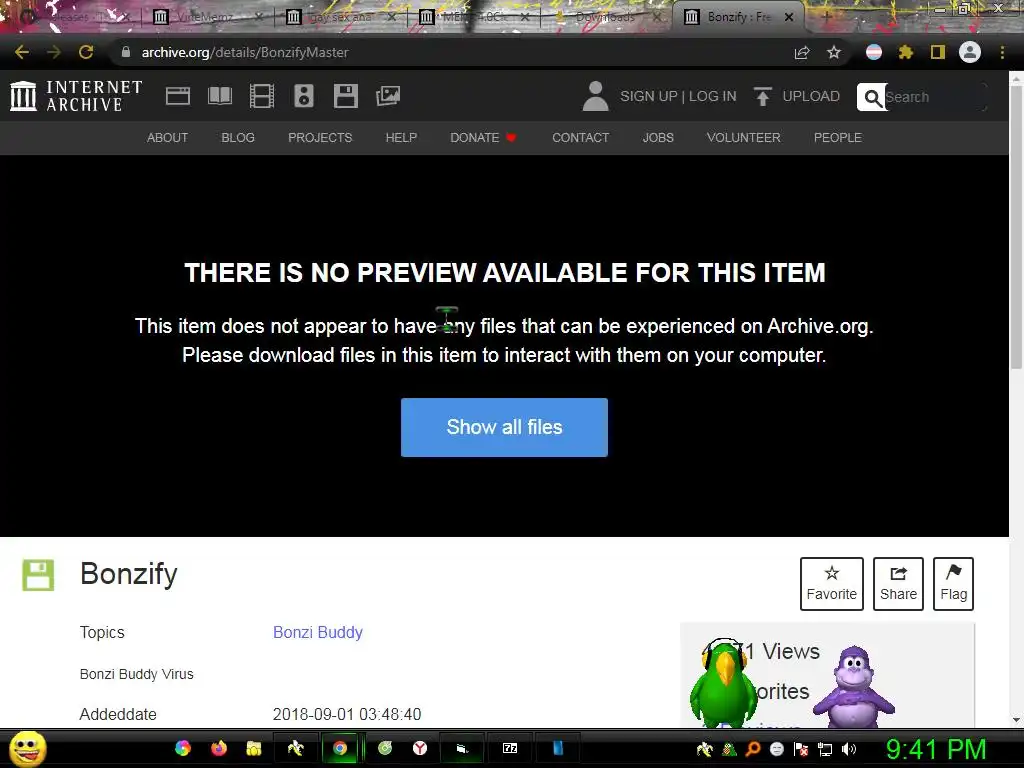Viewport: 1024px width, 768px height.
Task: Click the user avatar silhouette icon
Action: [x=595, y=96]
